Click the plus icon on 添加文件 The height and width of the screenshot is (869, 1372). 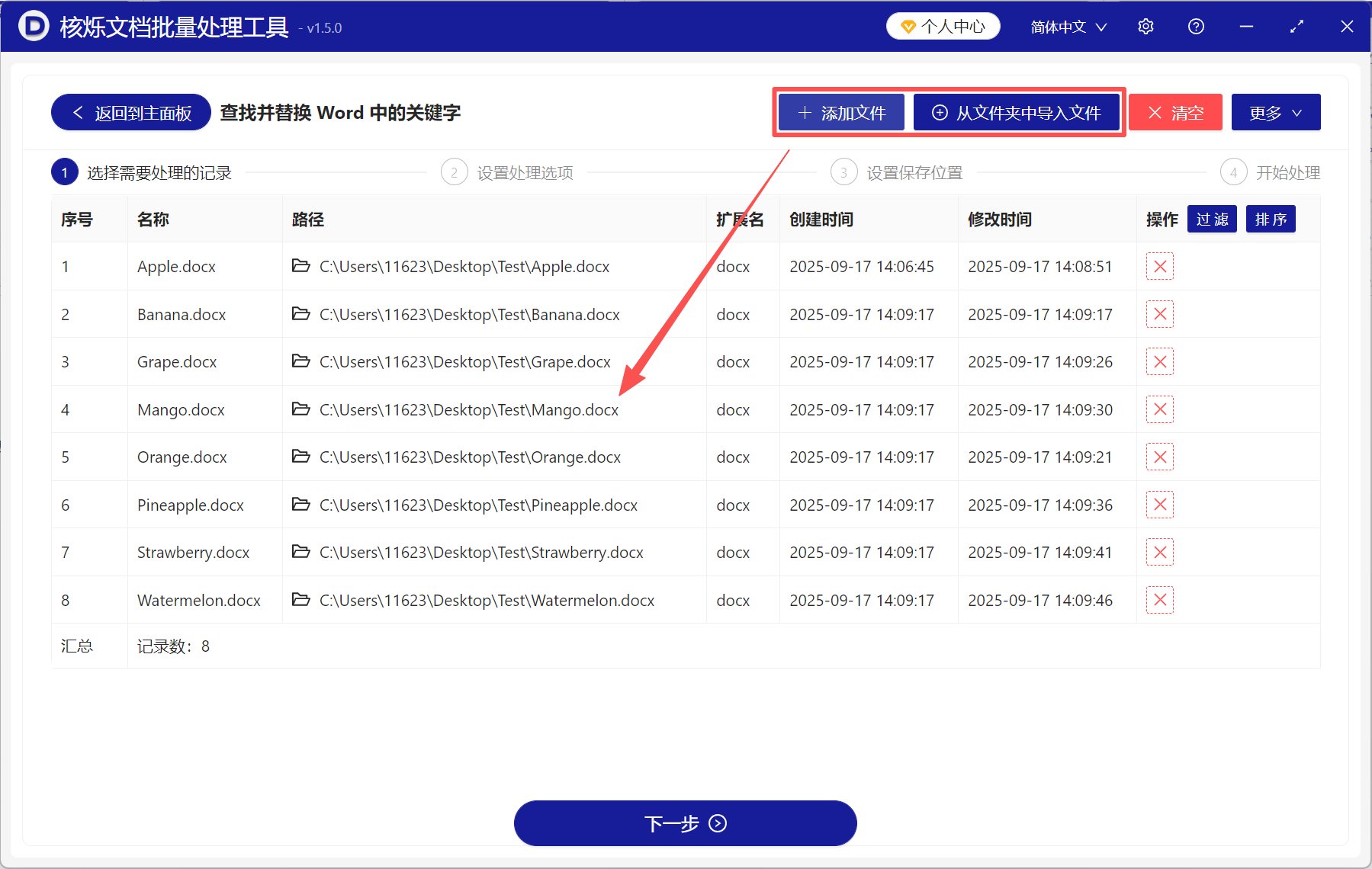(x=803, y=112)
